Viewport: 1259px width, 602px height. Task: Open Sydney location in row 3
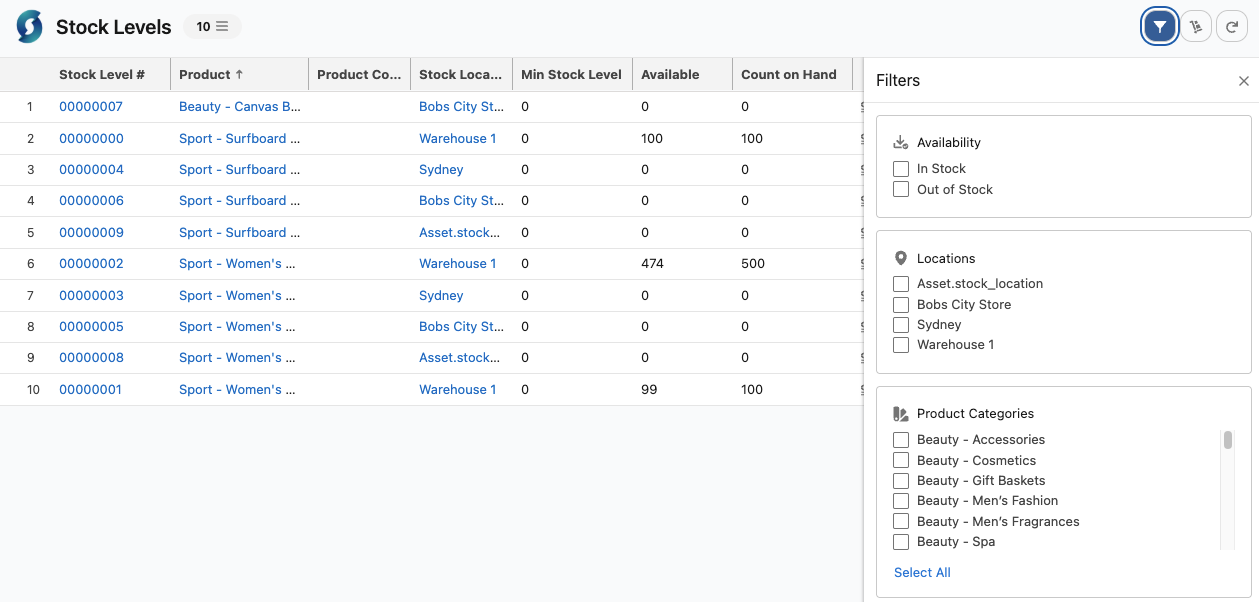[441, 170]
